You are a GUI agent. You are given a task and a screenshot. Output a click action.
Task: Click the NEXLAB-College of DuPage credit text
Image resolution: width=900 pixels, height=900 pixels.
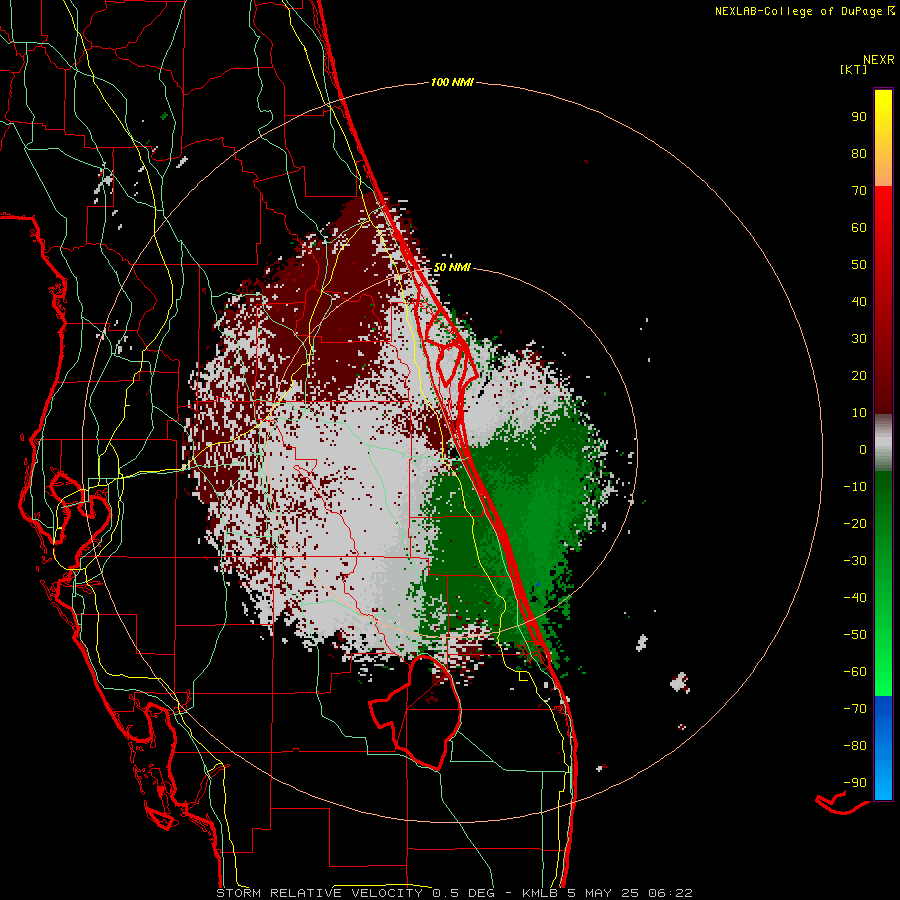point(798,11)
